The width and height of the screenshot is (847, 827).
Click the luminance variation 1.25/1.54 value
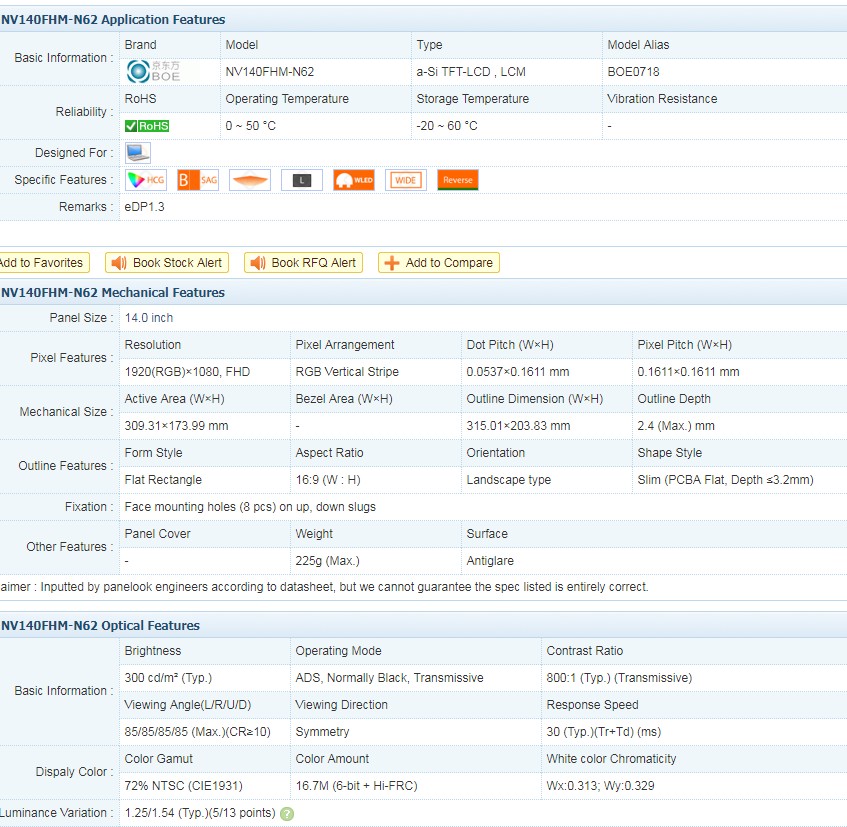click(x=200, y=813)
